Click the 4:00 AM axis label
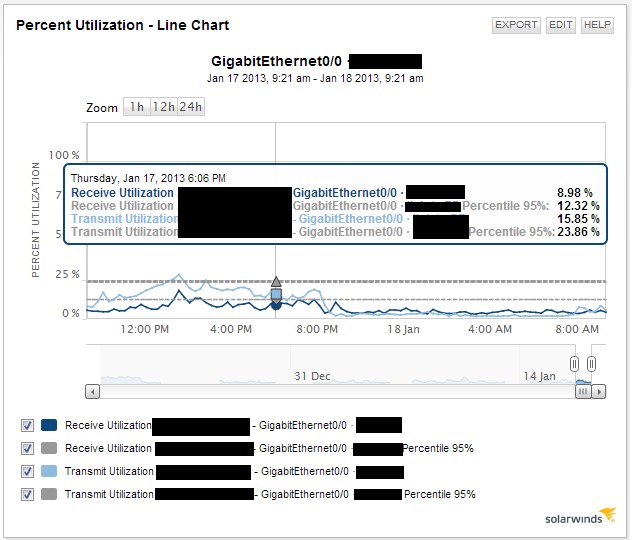 click(490, 329)
